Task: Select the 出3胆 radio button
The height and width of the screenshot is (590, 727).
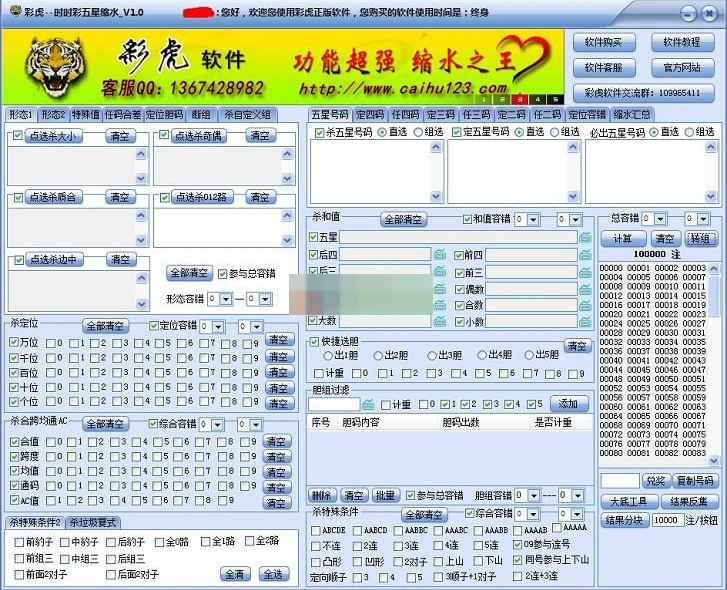Action: 432,355
